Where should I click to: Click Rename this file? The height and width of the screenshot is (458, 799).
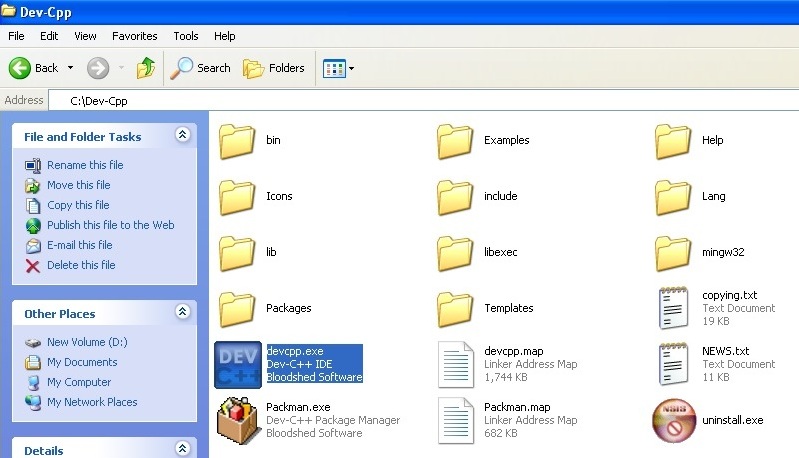point(85,165)
